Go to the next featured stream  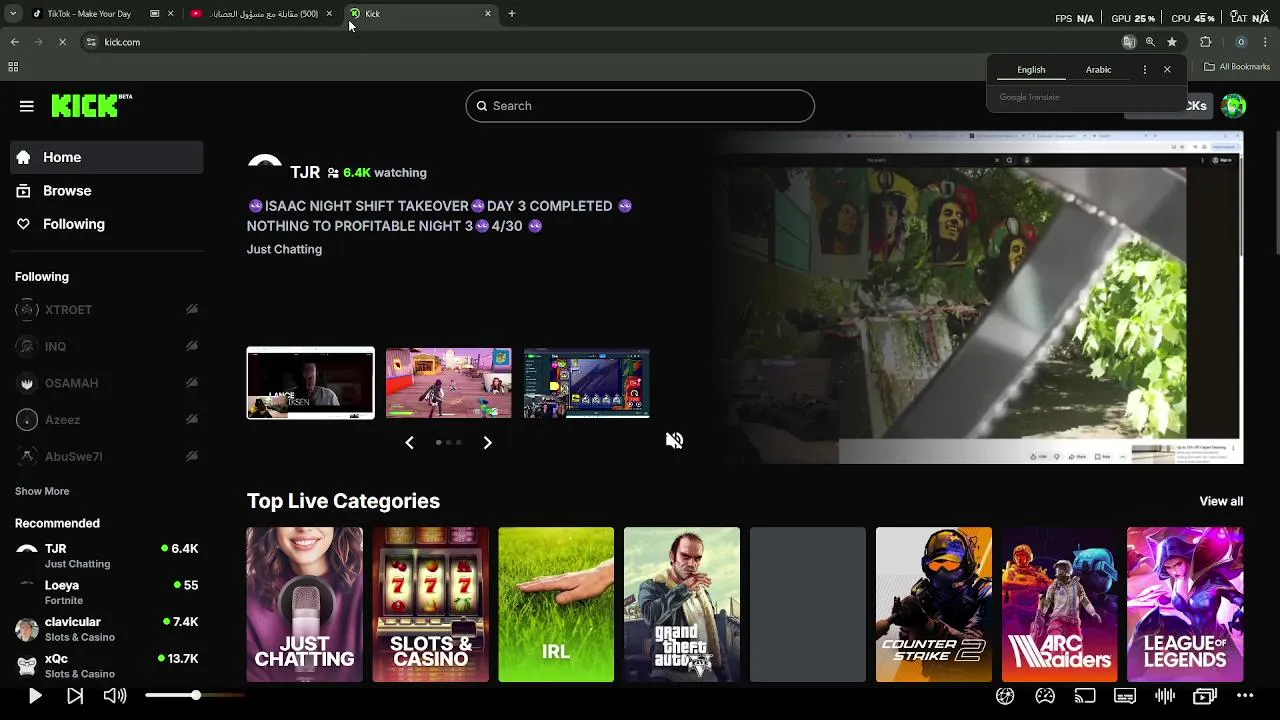487,442
